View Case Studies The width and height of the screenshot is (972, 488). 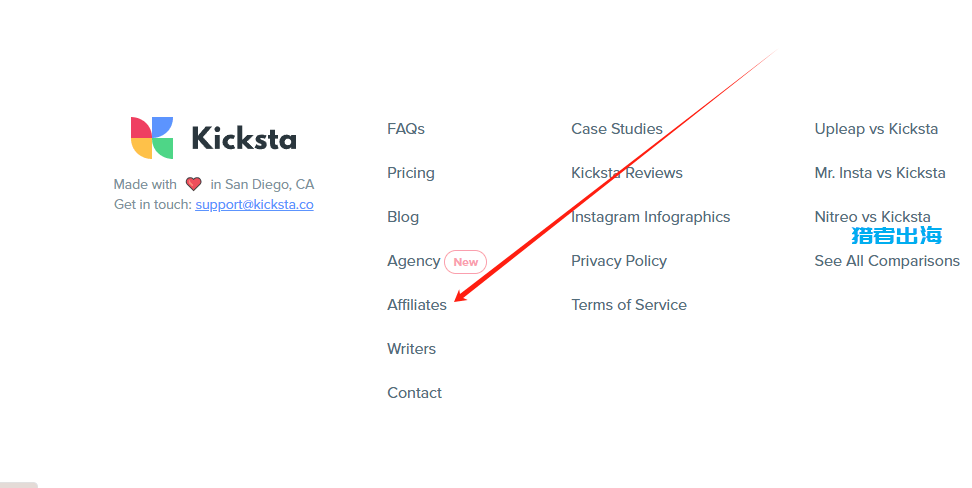point(617,129)
